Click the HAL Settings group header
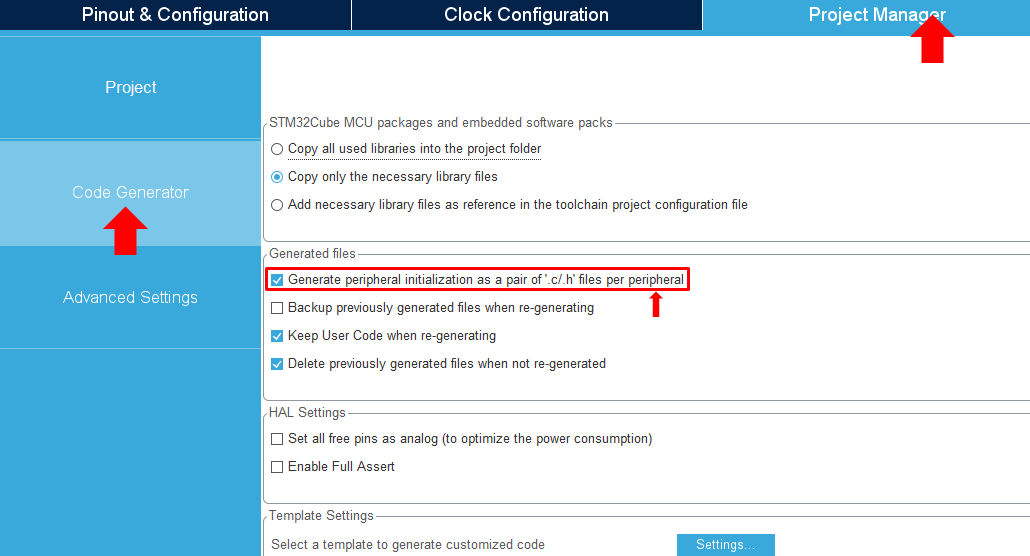The width and height of the screenshot is (1030, 556). coord(307,413)
